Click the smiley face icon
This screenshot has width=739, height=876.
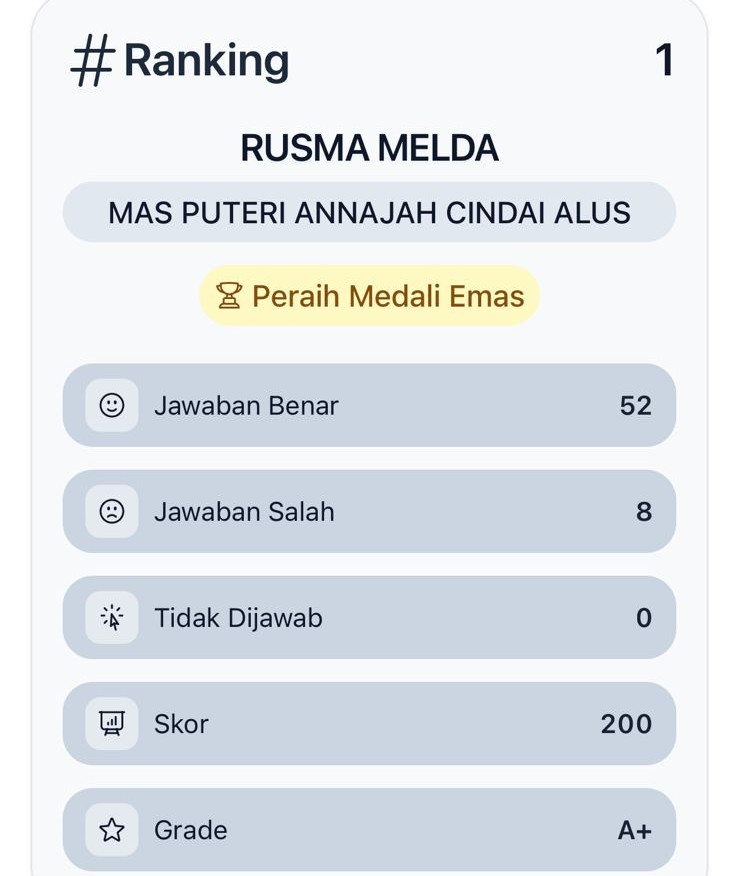tap(112, 405)
